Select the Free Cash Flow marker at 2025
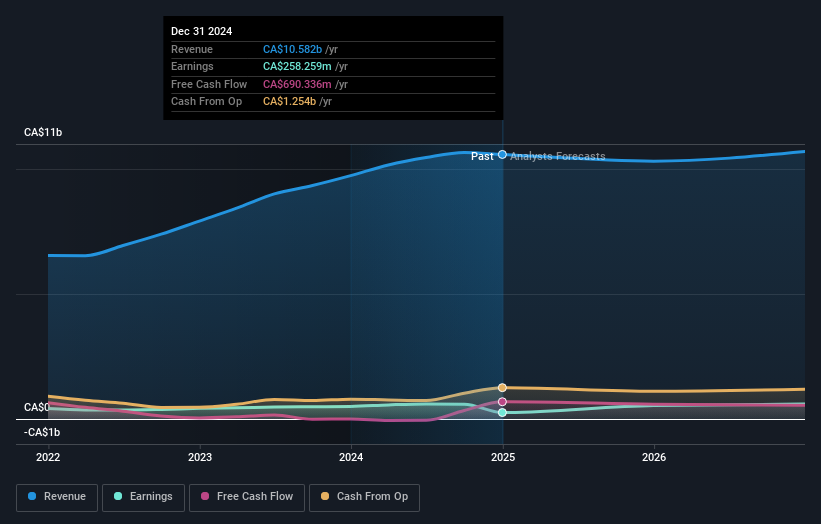This screenshot has height=524, width=821. 502,402
